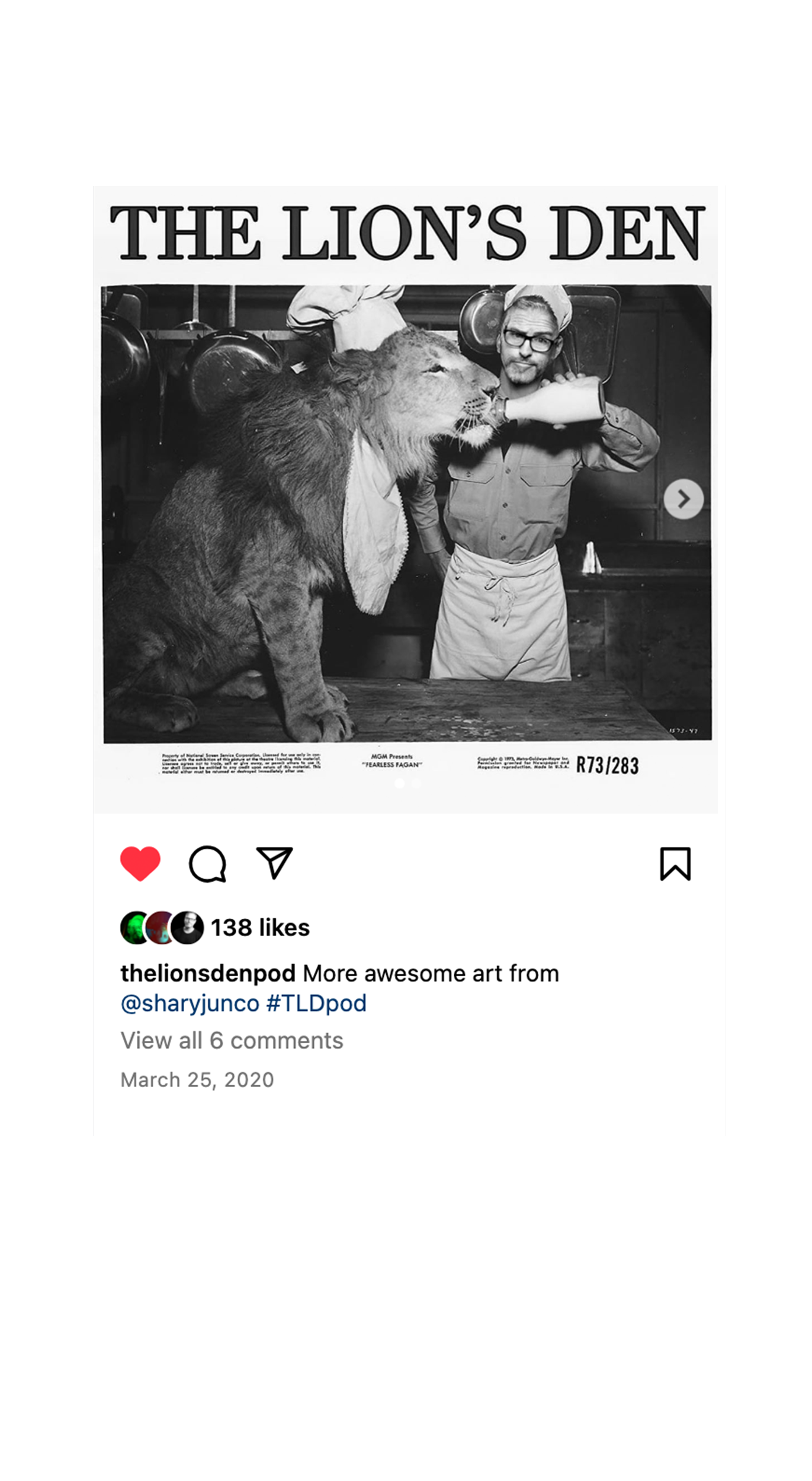Click the March 25, 2020 timestamp
Screen dimensions: 812x1481
(197, 1080)
